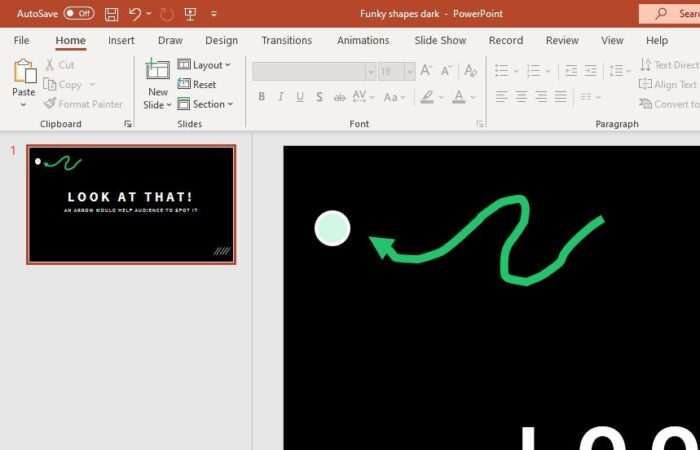Align text right
700x450 pixels.
point(541,96)
